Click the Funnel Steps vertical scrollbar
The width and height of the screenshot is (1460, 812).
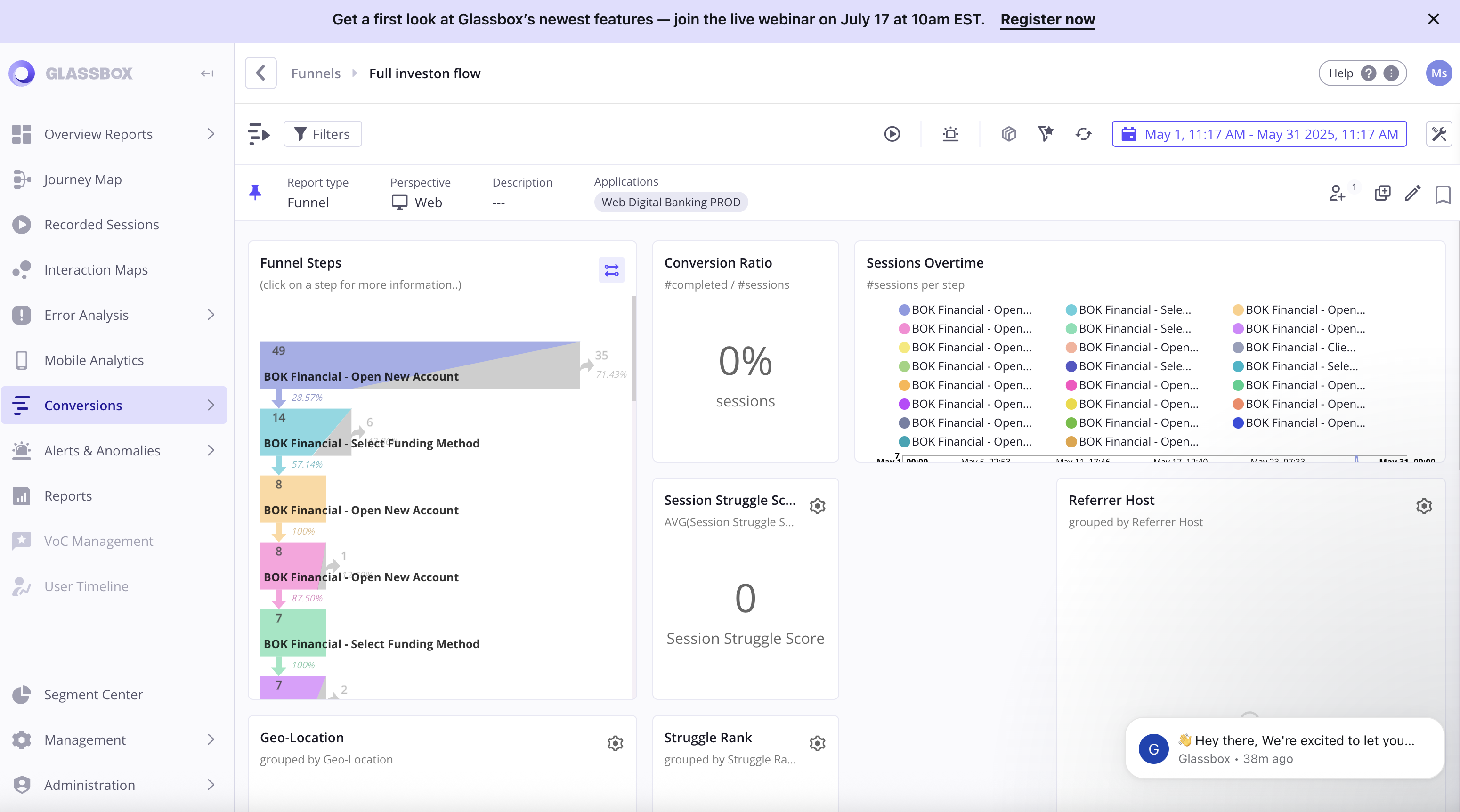[633, 348]
